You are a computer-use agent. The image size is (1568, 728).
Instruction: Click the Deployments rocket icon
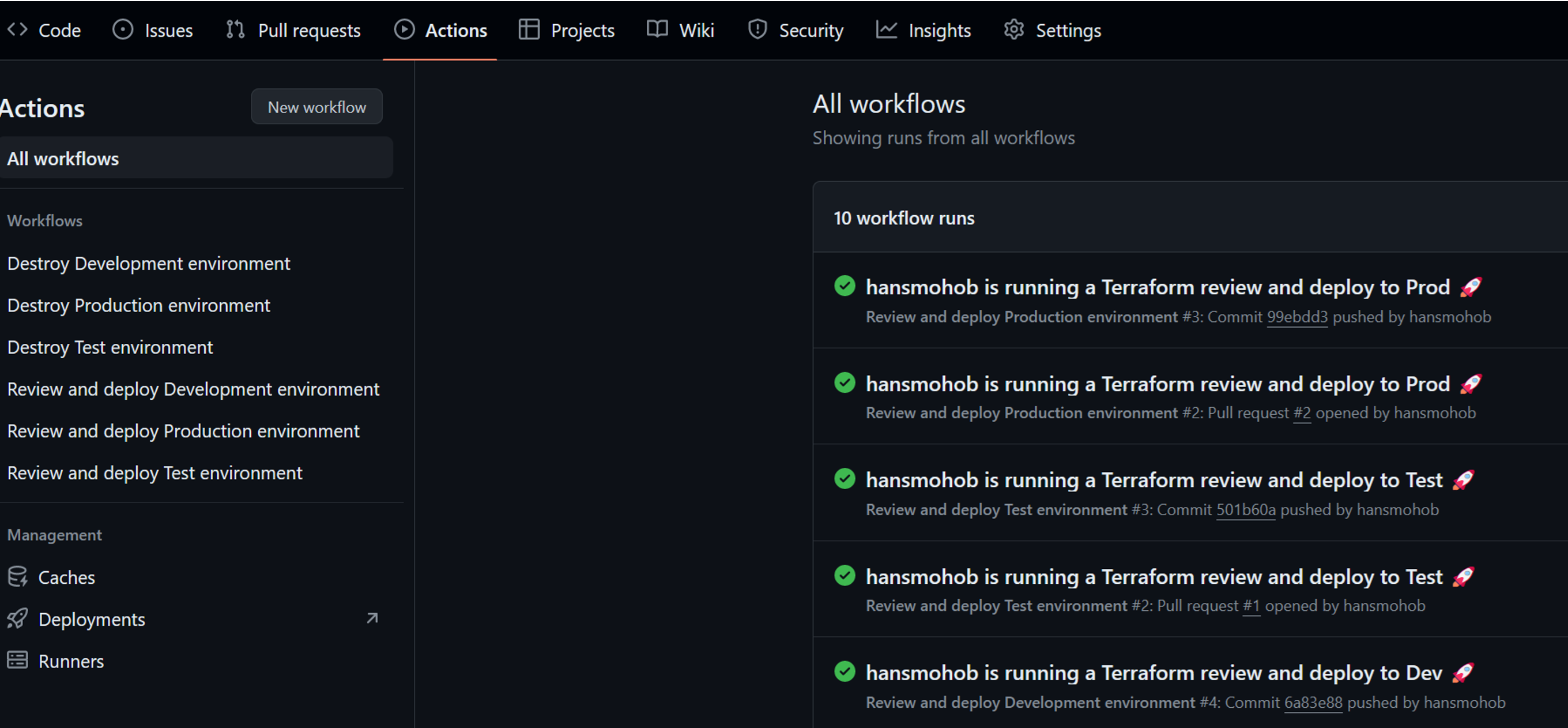point(18,618)
